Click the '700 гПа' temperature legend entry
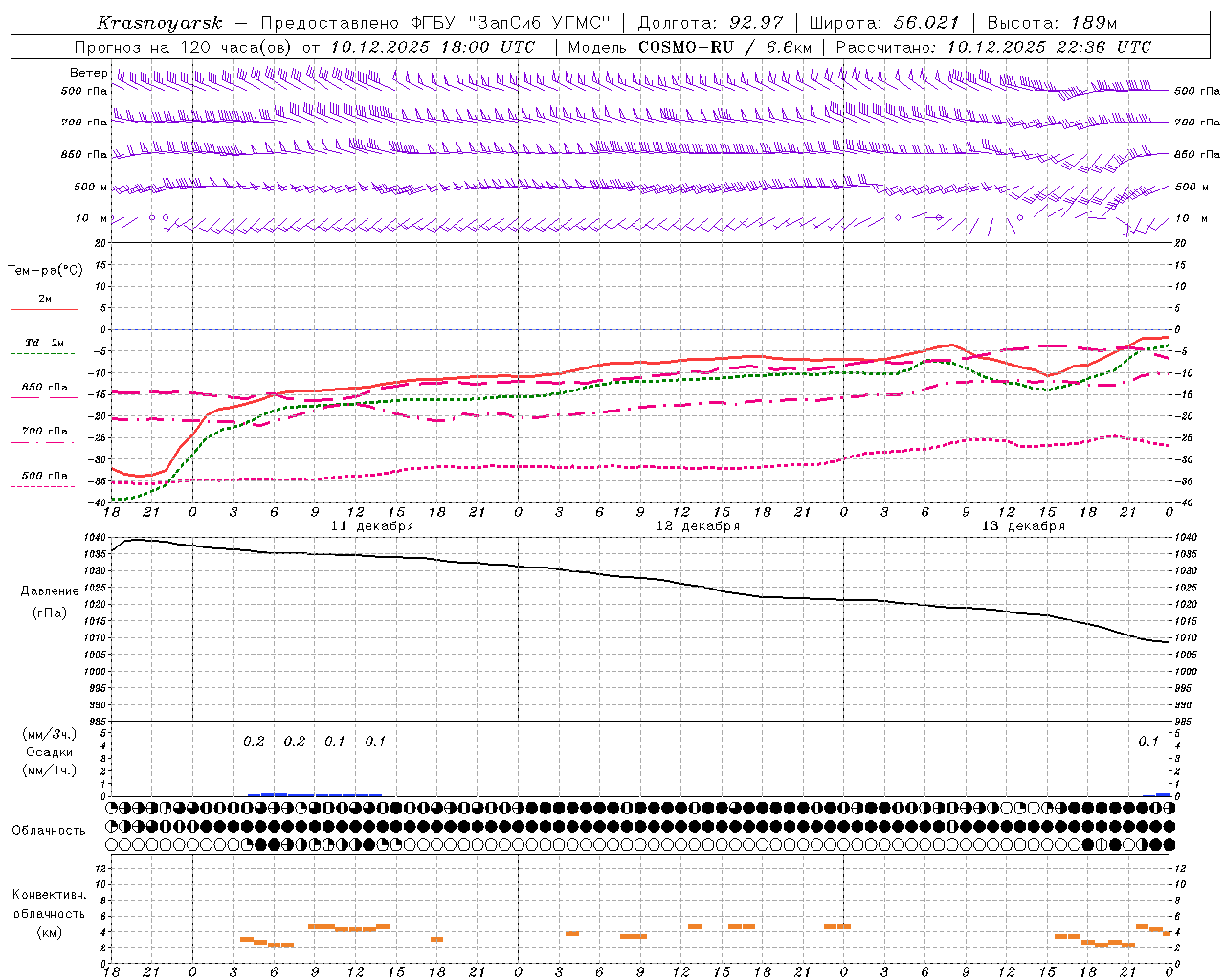 45,431
